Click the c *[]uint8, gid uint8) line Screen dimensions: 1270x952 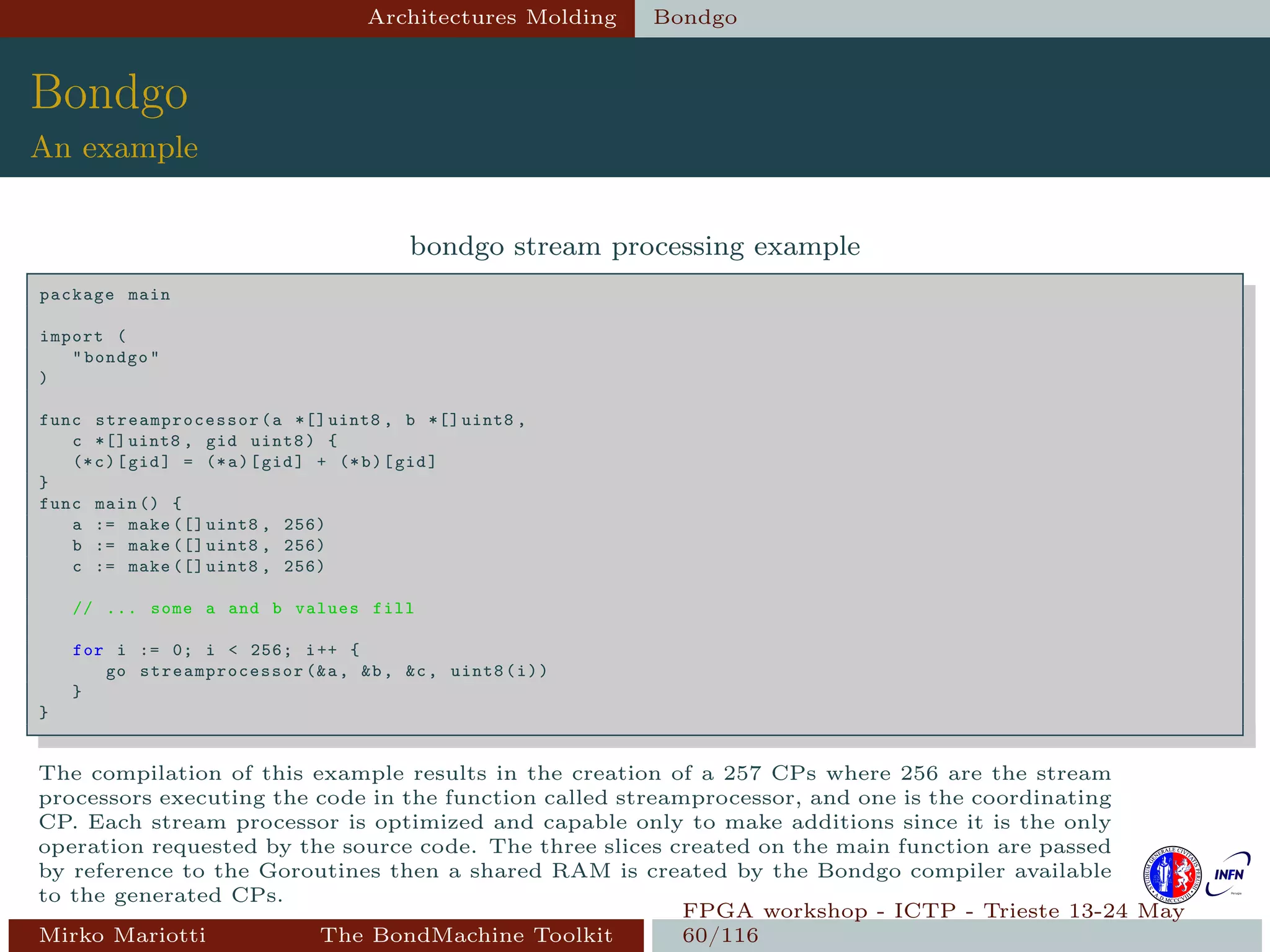coord(205,441)
